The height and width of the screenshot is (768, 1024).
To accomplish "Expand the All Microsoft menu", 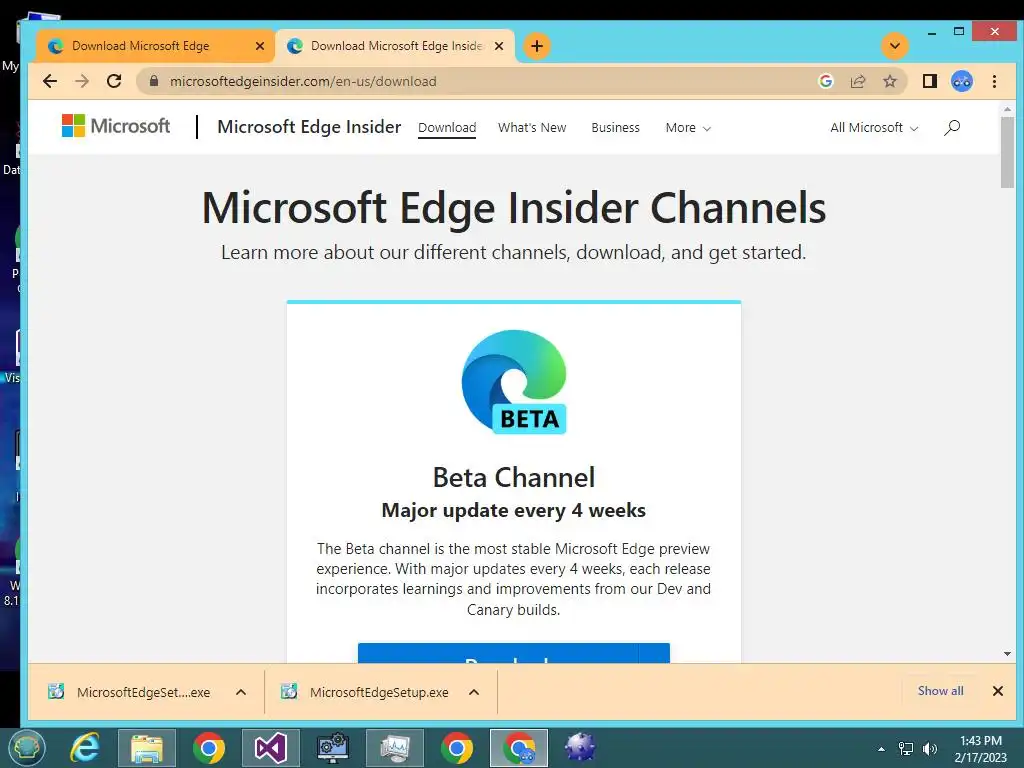I will tap(874, 127).
